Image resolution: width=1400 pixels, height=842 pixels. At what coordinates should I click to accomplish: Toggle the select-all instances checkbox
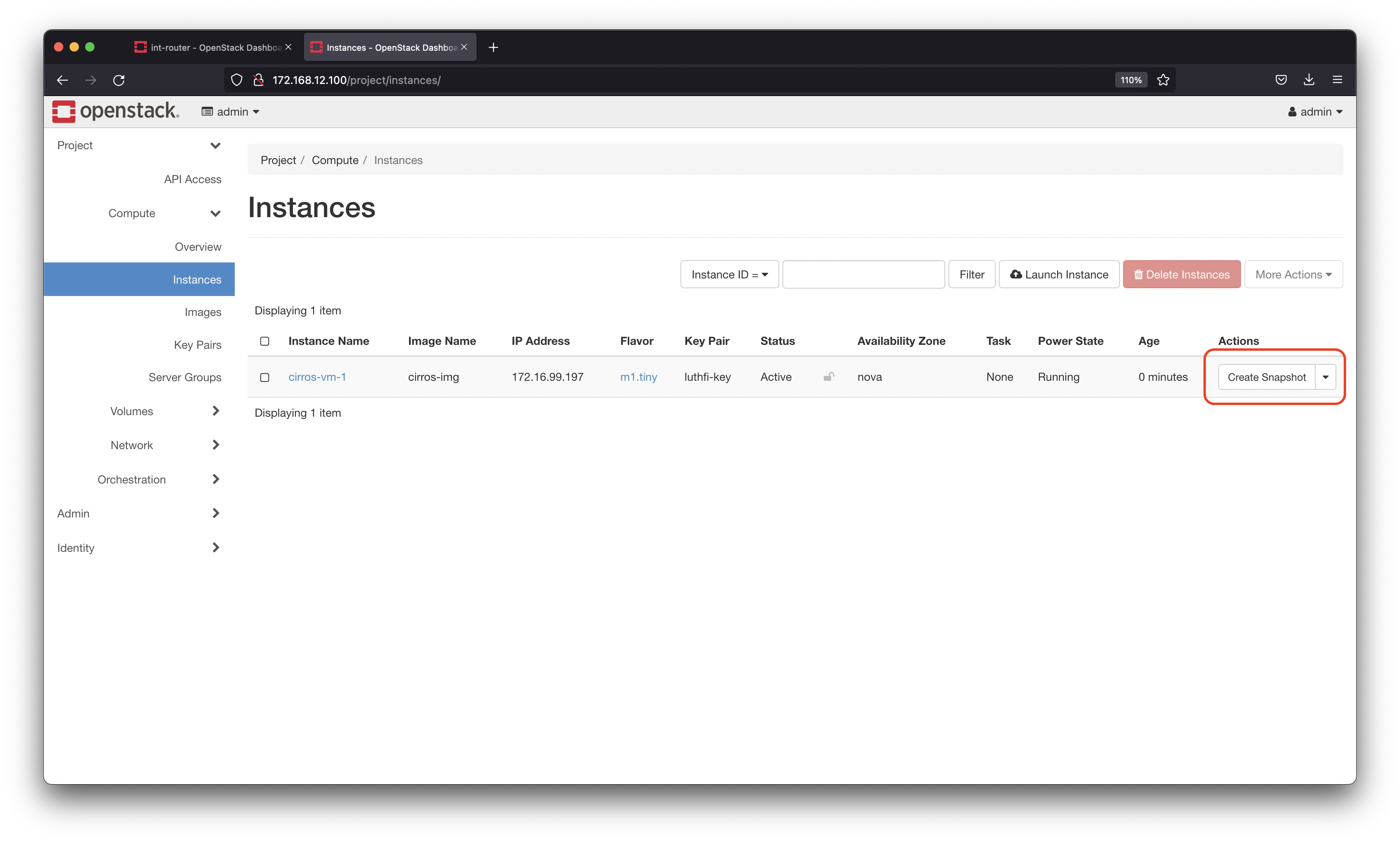[x=265, y=340]
